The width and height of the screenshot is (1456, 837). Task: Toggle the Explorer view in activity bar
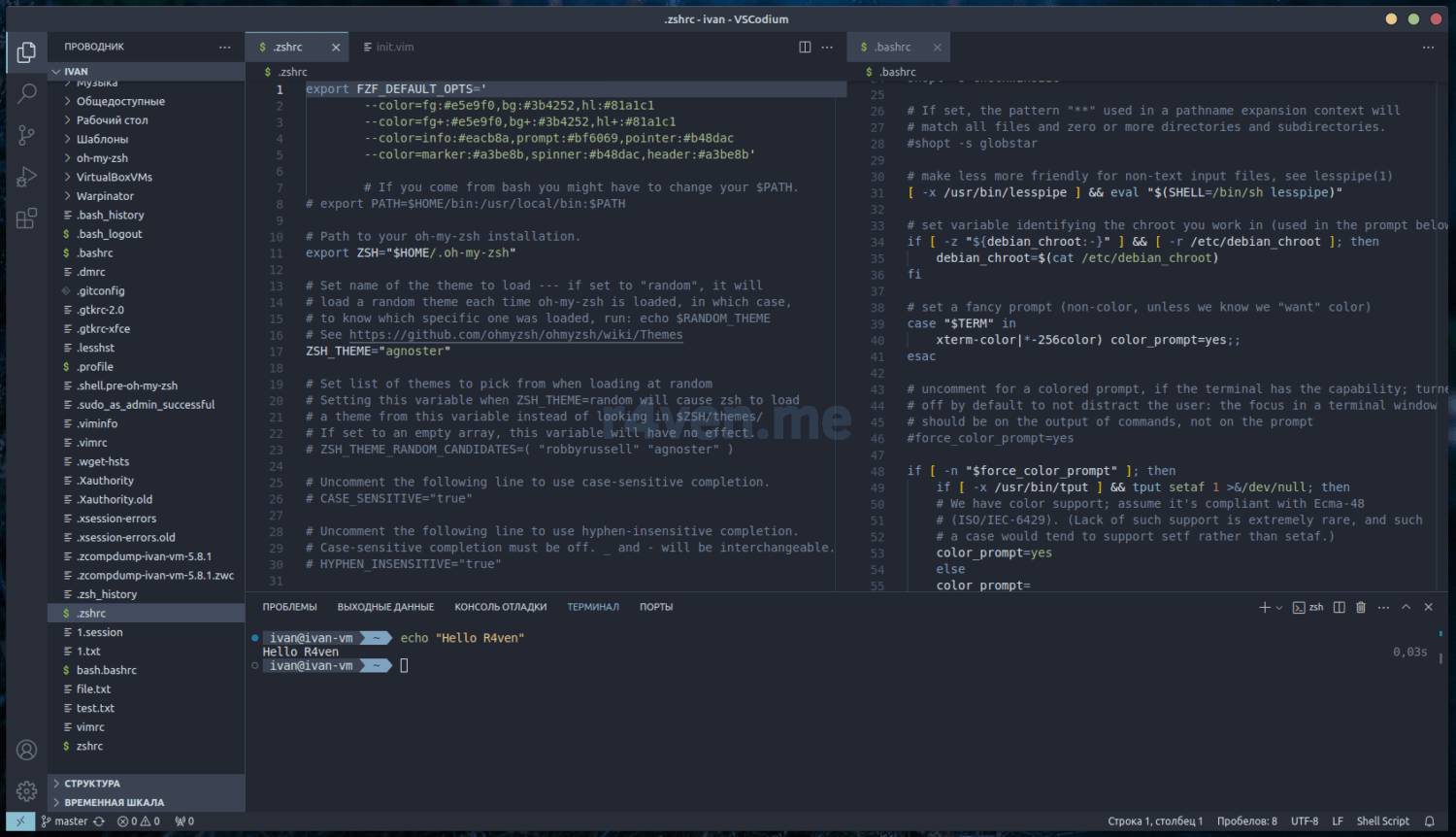(27, 51)
